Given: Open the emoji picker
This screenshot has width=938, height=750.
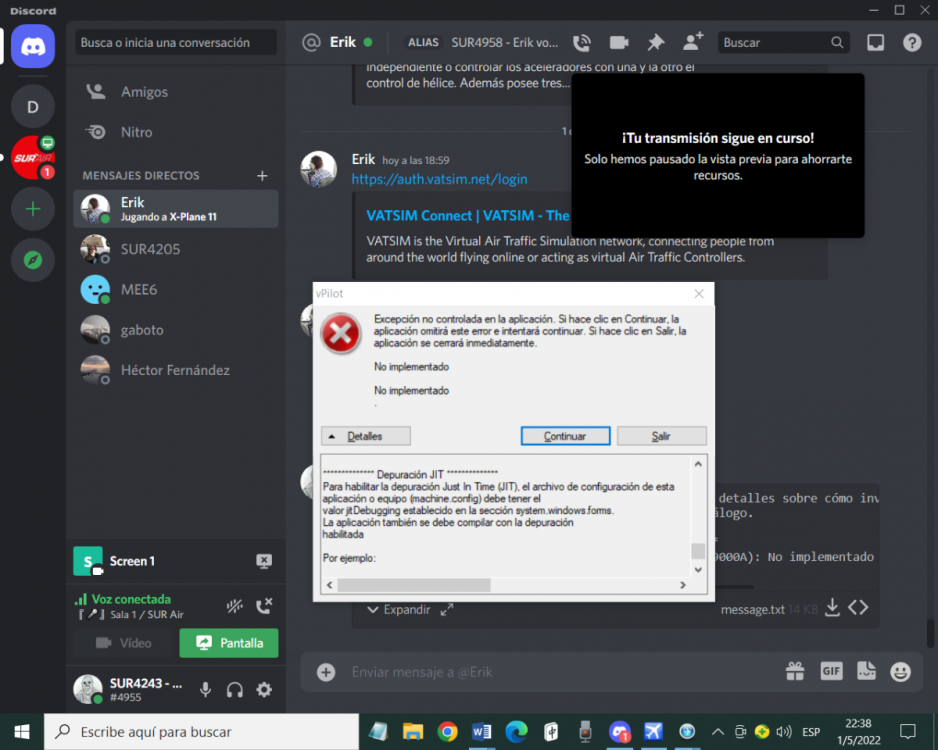Looking at the screenshot, I should (900, 672).
